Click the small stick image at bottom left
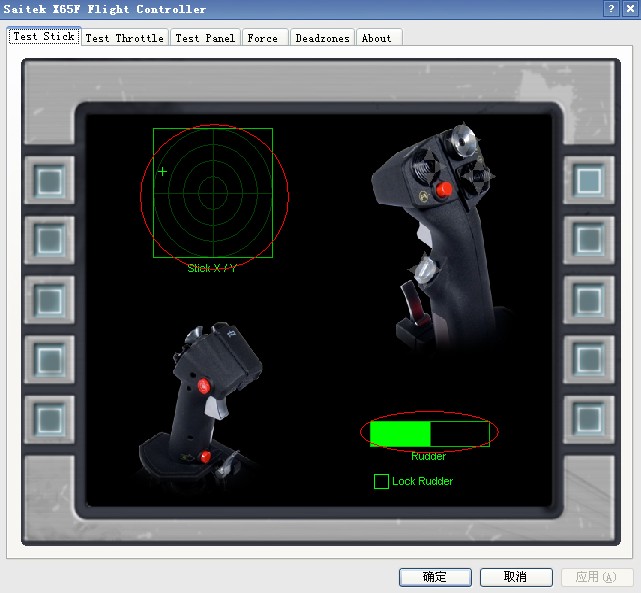The width and height of the screenshot is (641, 593). pos(200,403)
